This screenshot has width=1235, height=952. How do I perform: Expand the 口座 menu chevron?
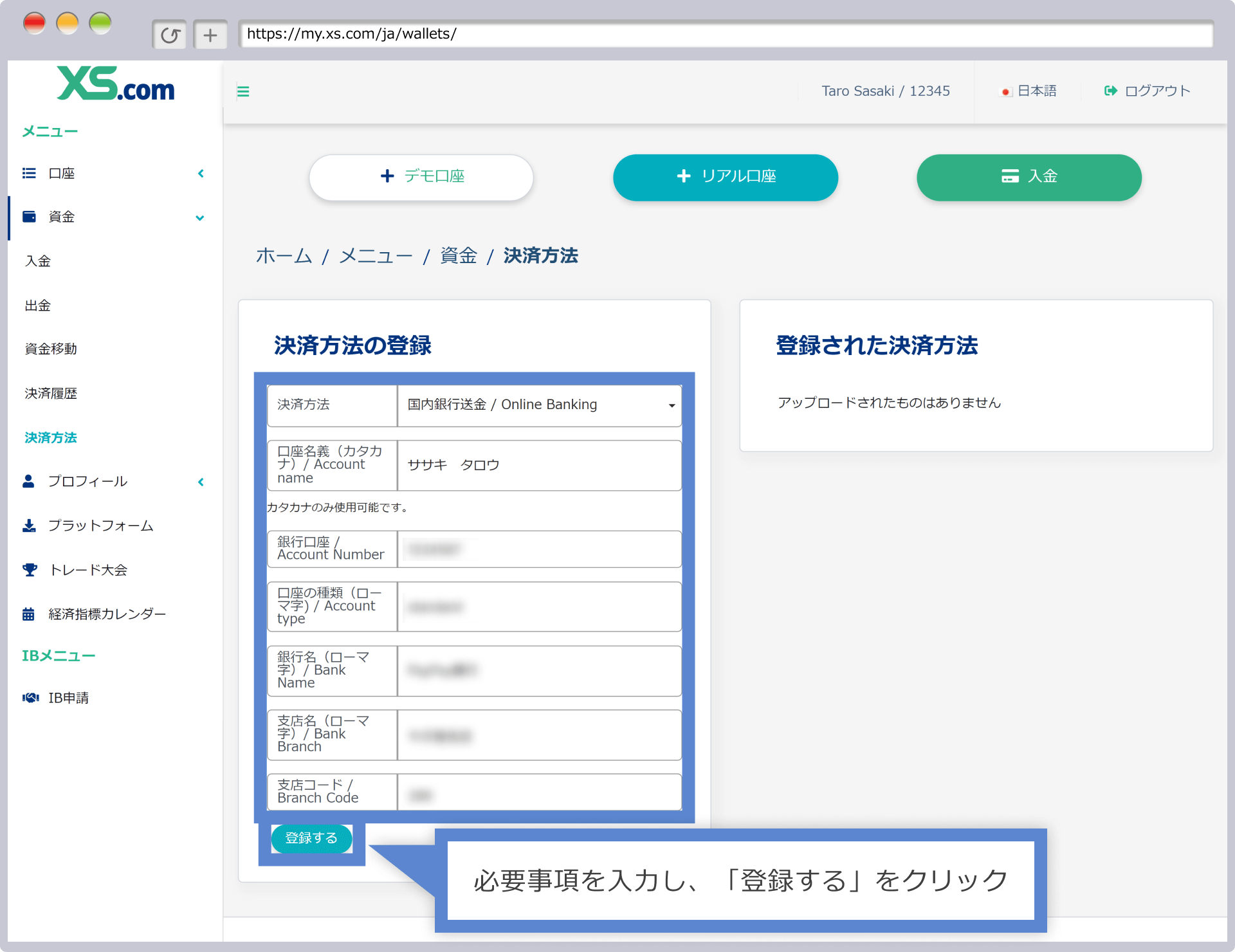[x=201, y=174]
